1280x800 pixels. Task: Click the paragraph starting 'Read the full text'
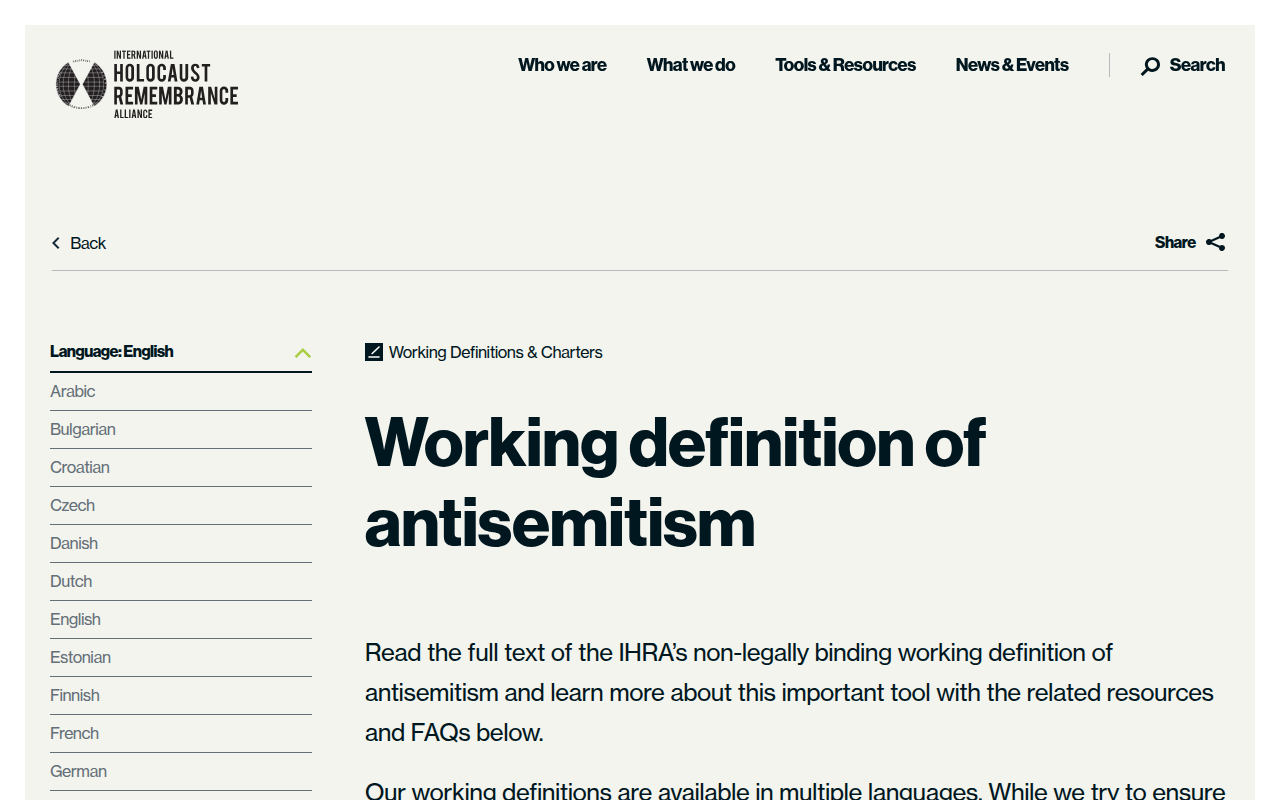point(789,692)
